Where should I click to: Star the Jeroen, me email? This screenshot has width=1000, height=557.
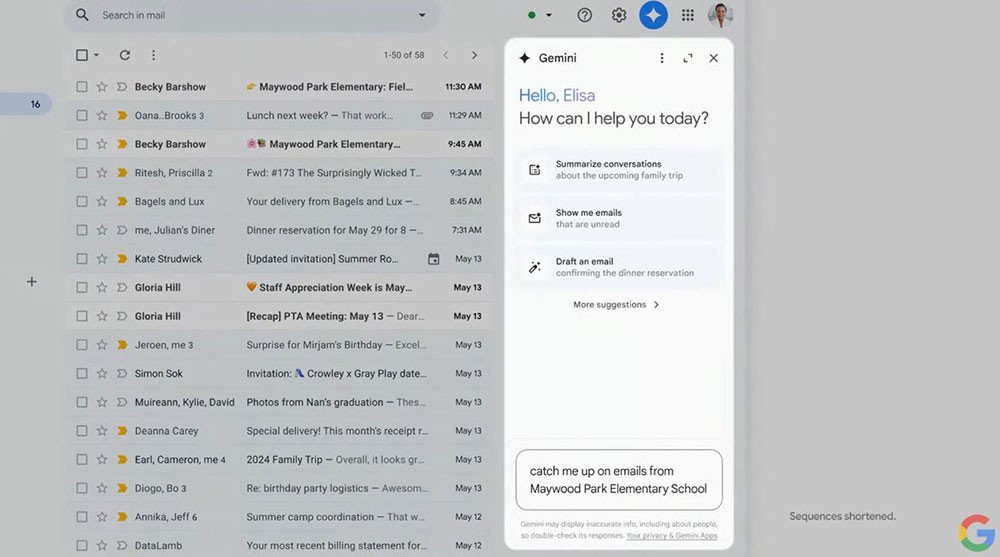tap(102, 345)
